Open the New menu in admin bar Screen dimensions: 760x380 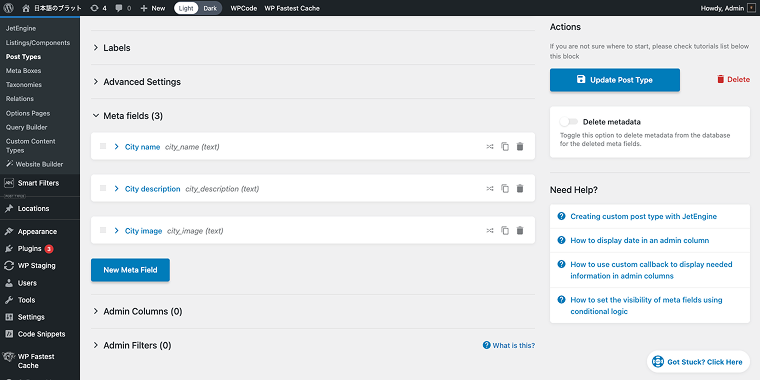pos(152,8)
